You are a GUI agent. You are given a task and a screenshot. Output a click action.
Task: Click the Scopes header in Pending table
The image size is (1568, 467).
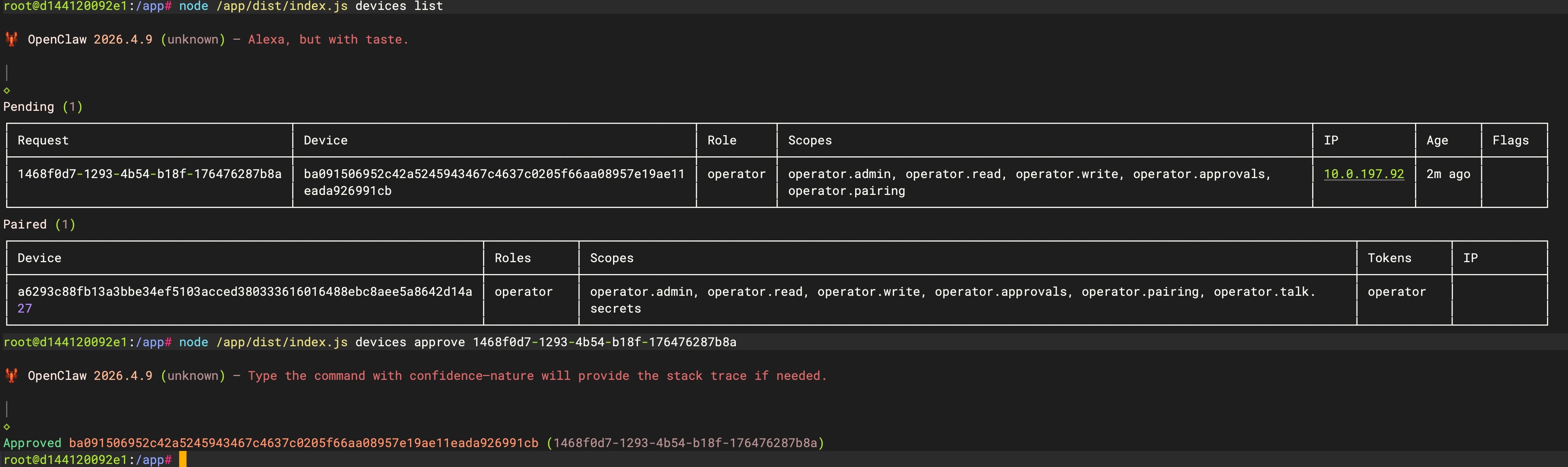[x=810, y=141]
